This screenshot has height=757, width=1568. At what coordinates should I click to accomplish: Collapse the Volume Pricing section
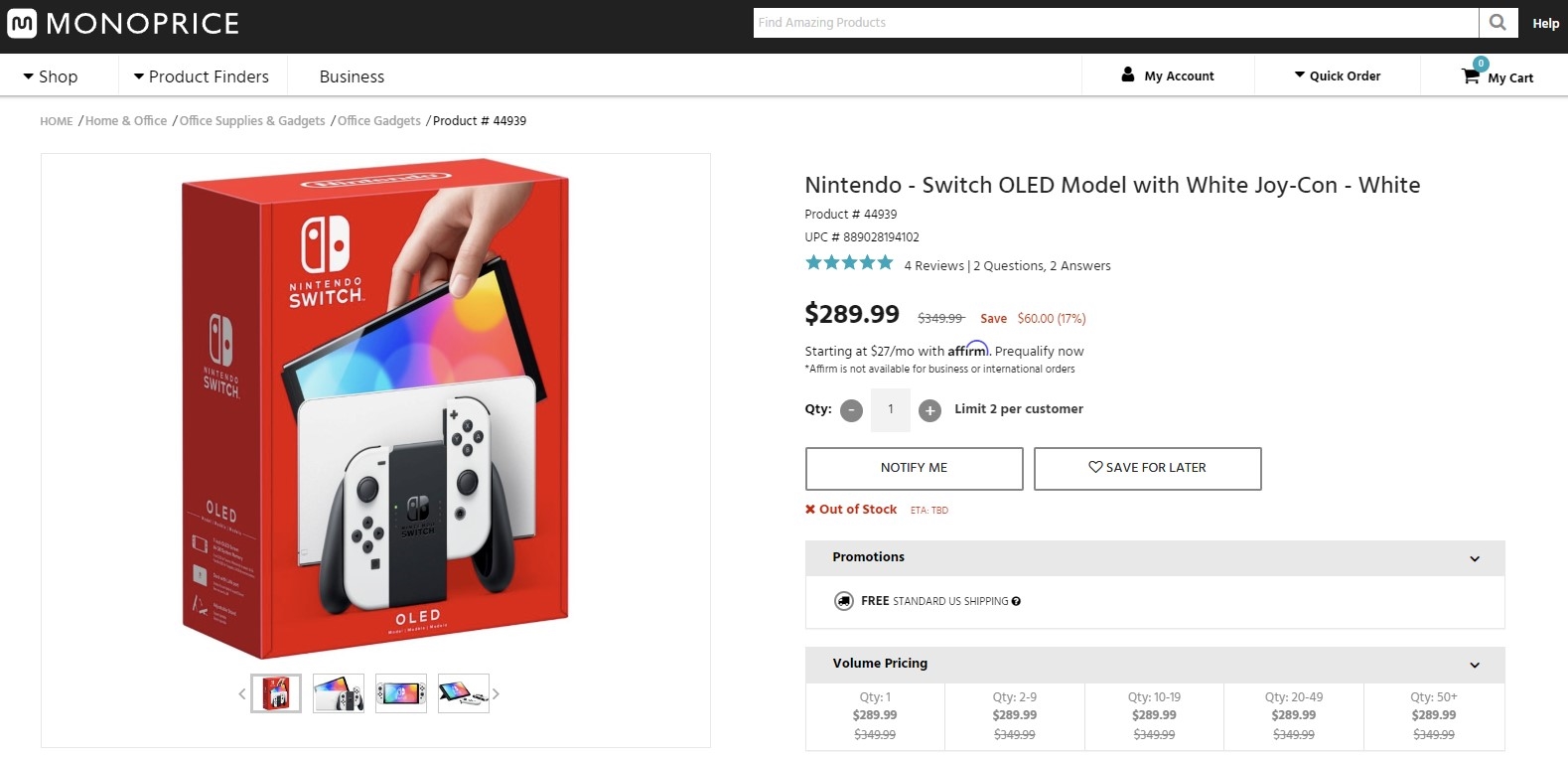pyautogui.click(x=1475, y=665)
